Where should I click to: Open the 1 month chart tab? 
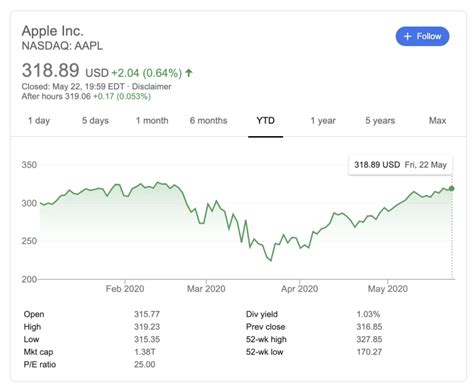click(x=152, y=121)
